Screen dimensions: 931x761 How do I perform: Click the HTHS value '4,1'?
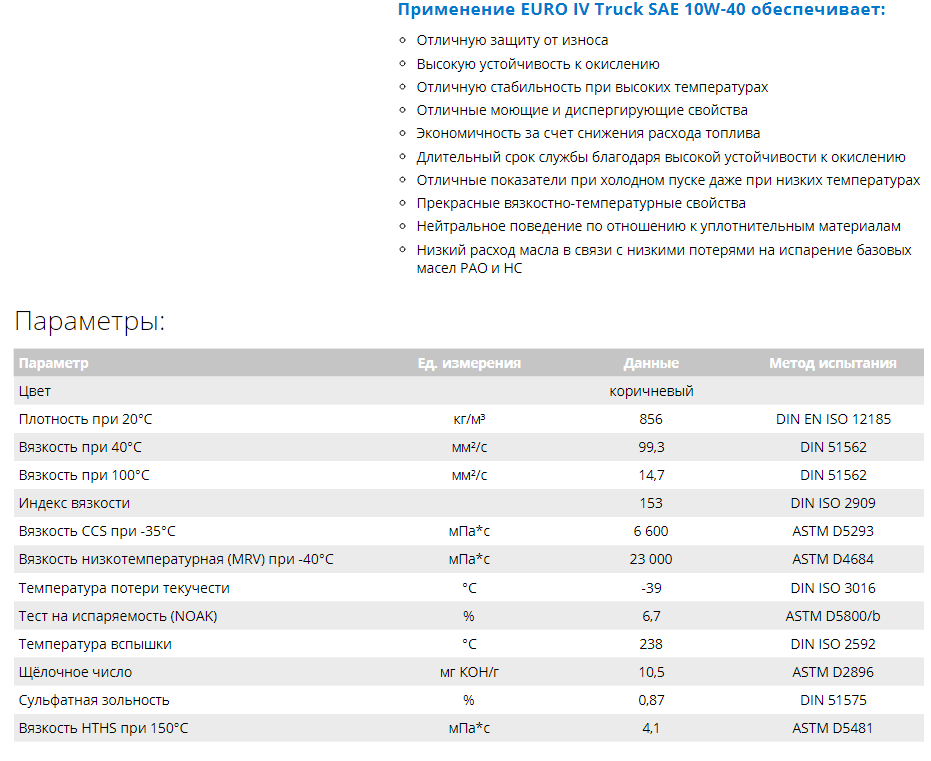click(x=651, y=728)
